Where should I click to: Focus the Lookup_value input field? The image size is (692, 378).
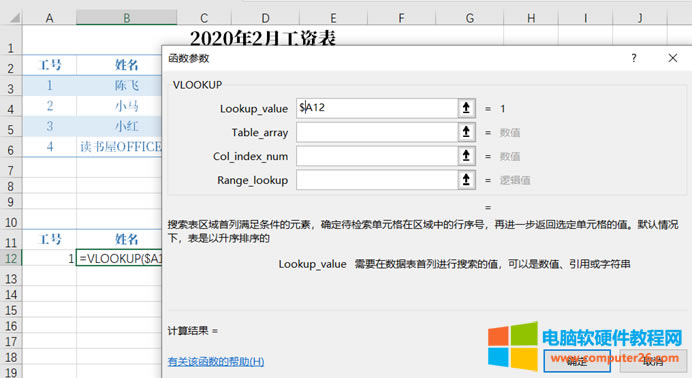tap(377, 108)
